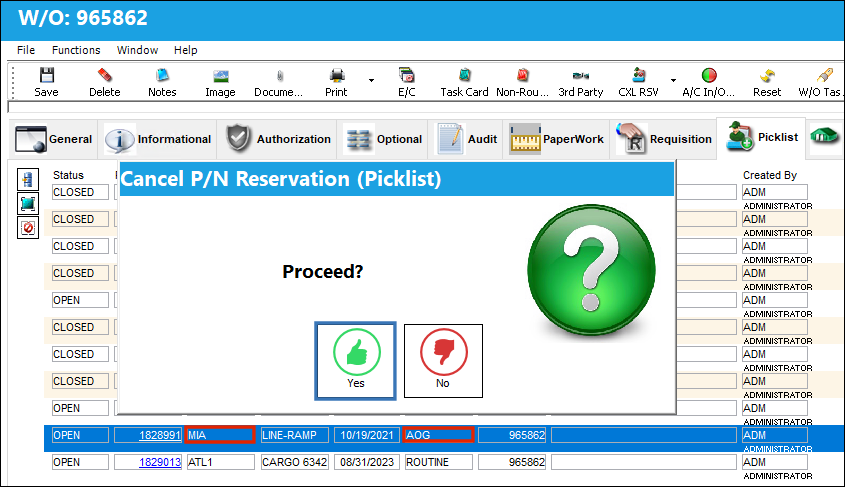This screenshot has width=845, height=487.
Task: Click the ROUTINE priority cell
Action: click(x=439, y=462)
